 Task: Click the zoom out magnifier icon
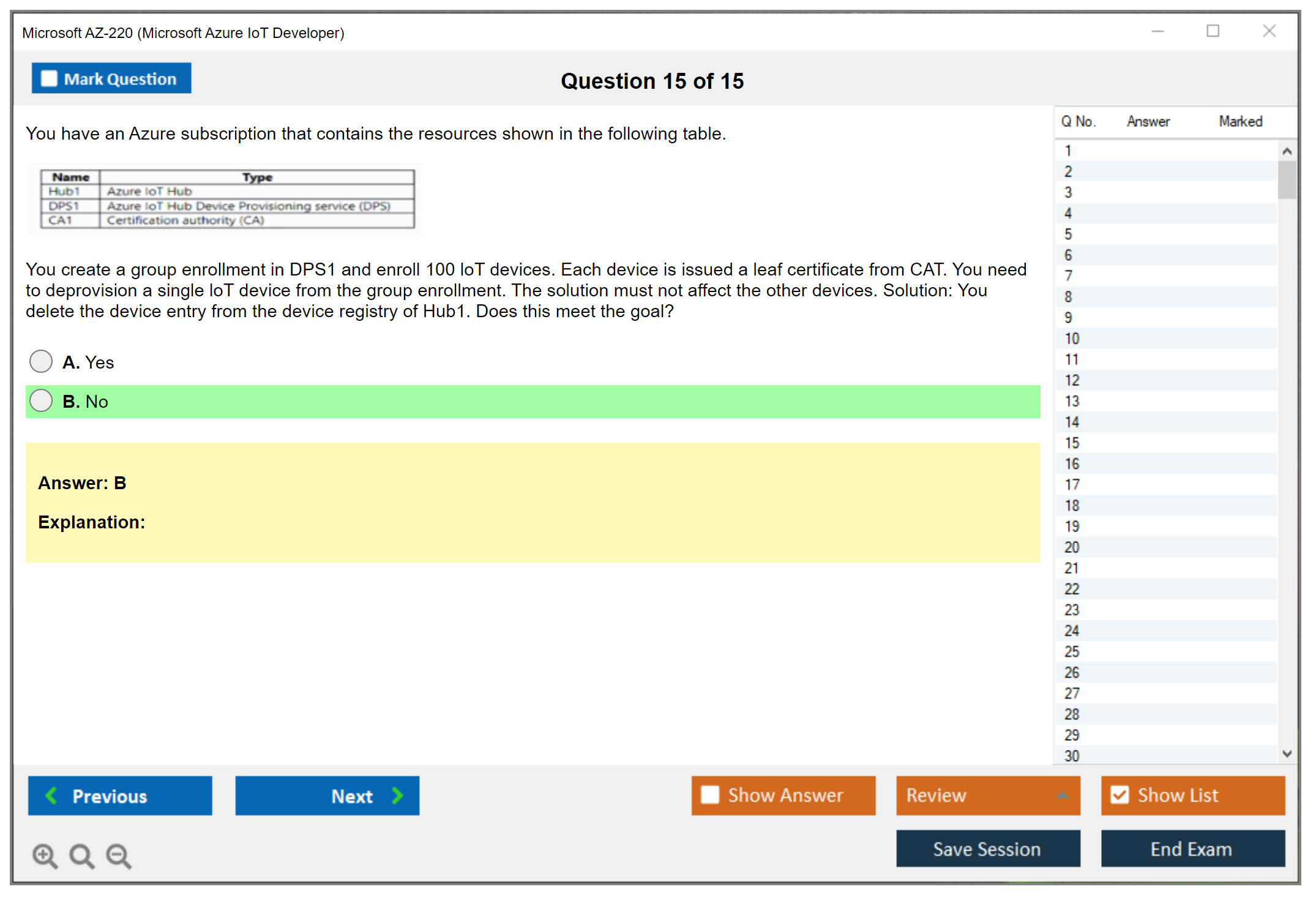[x=119, y=855]
